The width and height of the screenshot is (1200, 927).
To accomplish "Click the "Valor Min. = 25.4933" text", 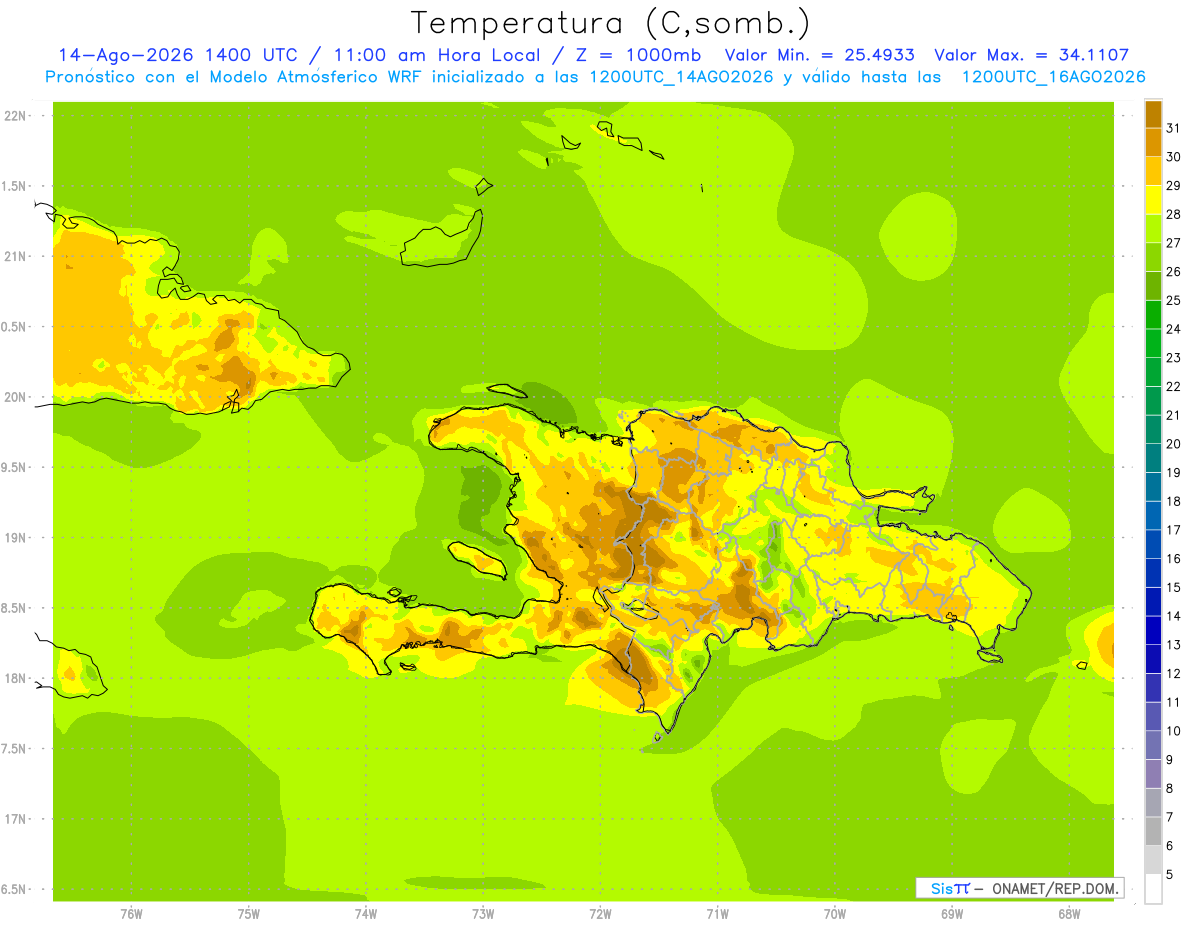I will (x=819, y=55).
